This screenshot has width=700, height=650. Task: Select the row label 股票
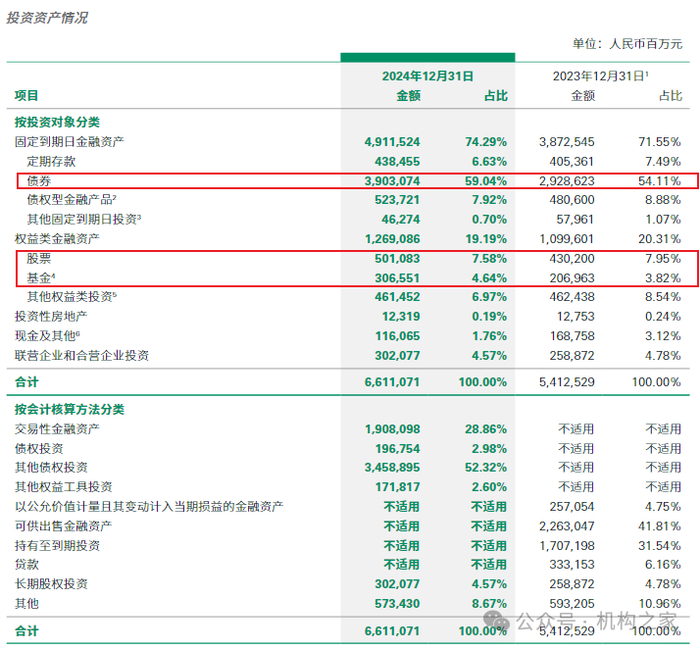(x=39, y=258)
